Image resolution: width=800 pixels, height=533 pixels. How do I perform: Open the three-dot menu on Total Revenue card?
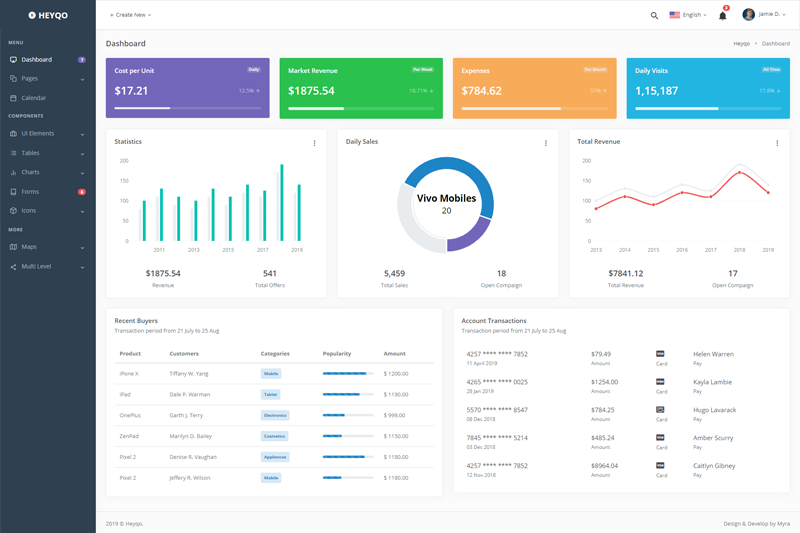[x=777, y=143]
